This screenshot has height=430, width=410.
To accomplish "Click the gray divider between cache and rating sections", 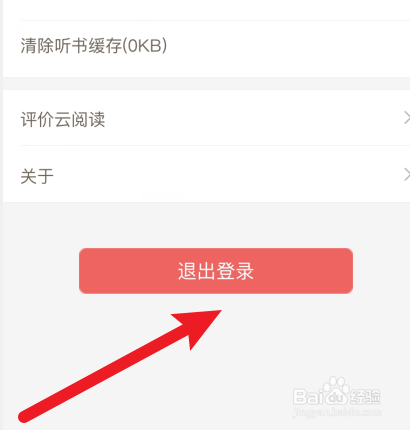I will [206, 84].
